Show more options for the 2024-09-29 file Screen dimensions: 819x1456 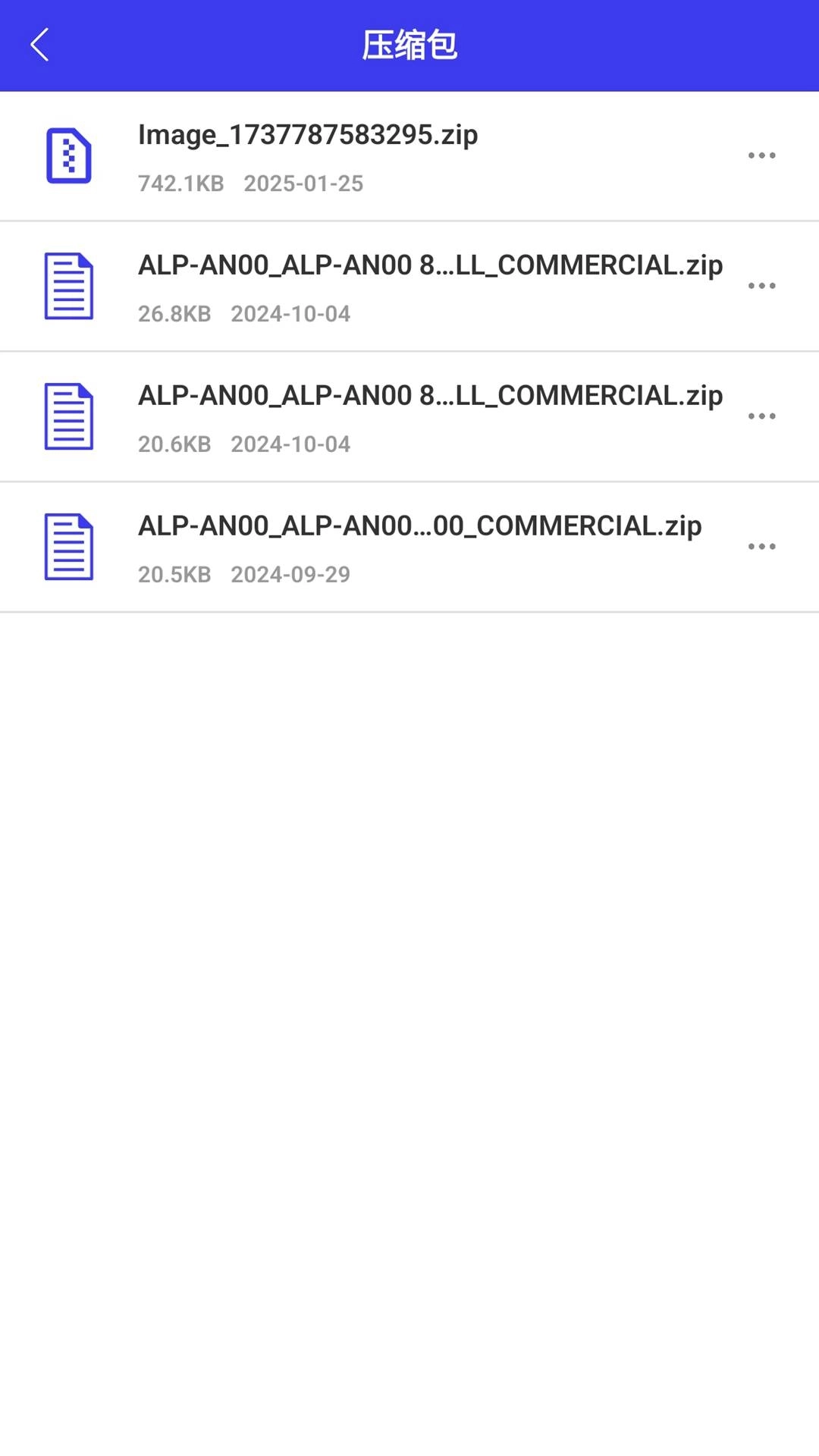click(x=761, y=547)
